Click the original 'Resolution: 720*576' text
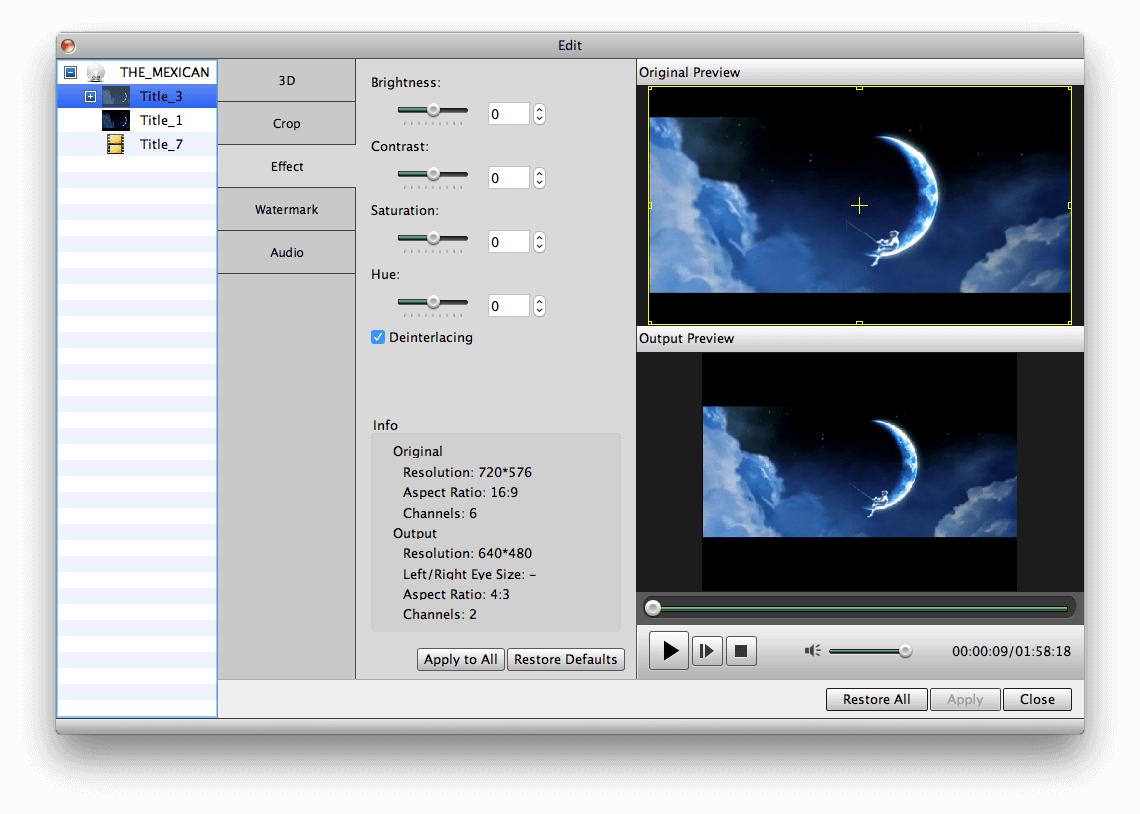Image resolution: width=1140 pixels, height=814 pixels. 467,472
